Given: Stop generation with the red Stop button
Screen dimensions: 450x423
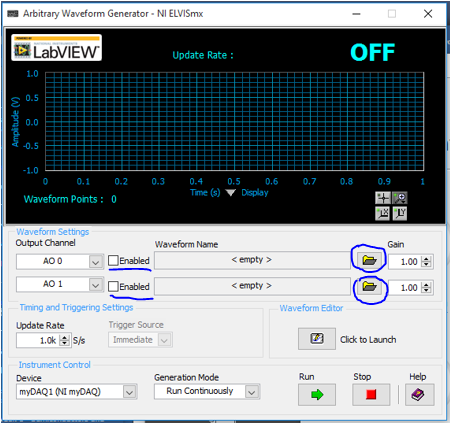Looking at the screenshot, I should [x=371, y=395].
